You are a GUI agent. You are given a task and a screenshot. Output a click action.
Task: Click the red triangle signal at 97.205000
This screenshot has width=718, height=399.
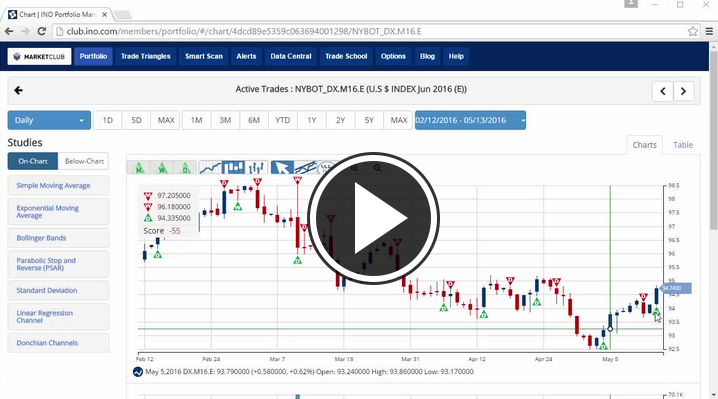click(148, 196)
